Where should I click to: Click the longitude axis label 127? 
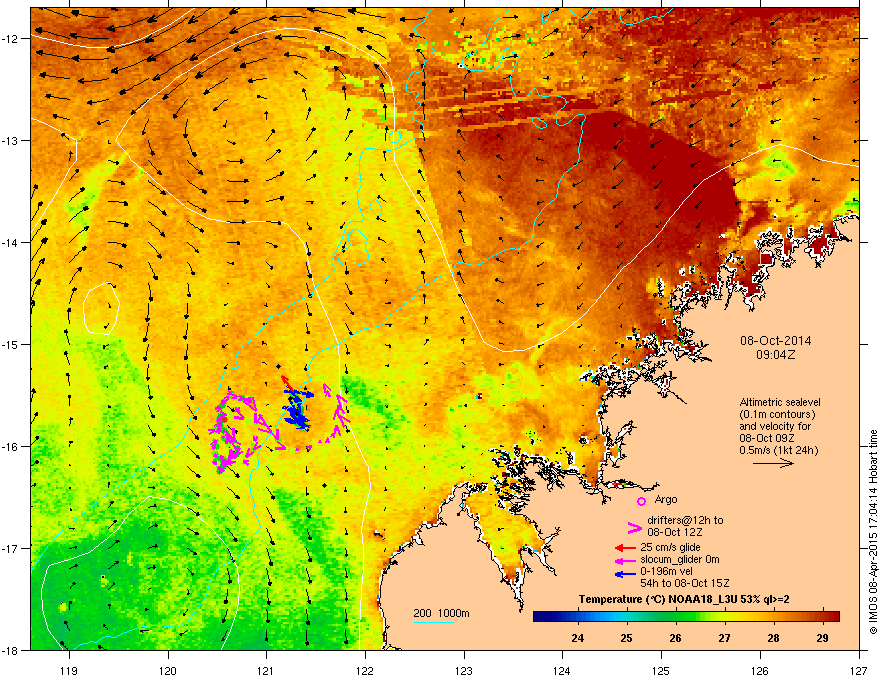tap(859, 670)
